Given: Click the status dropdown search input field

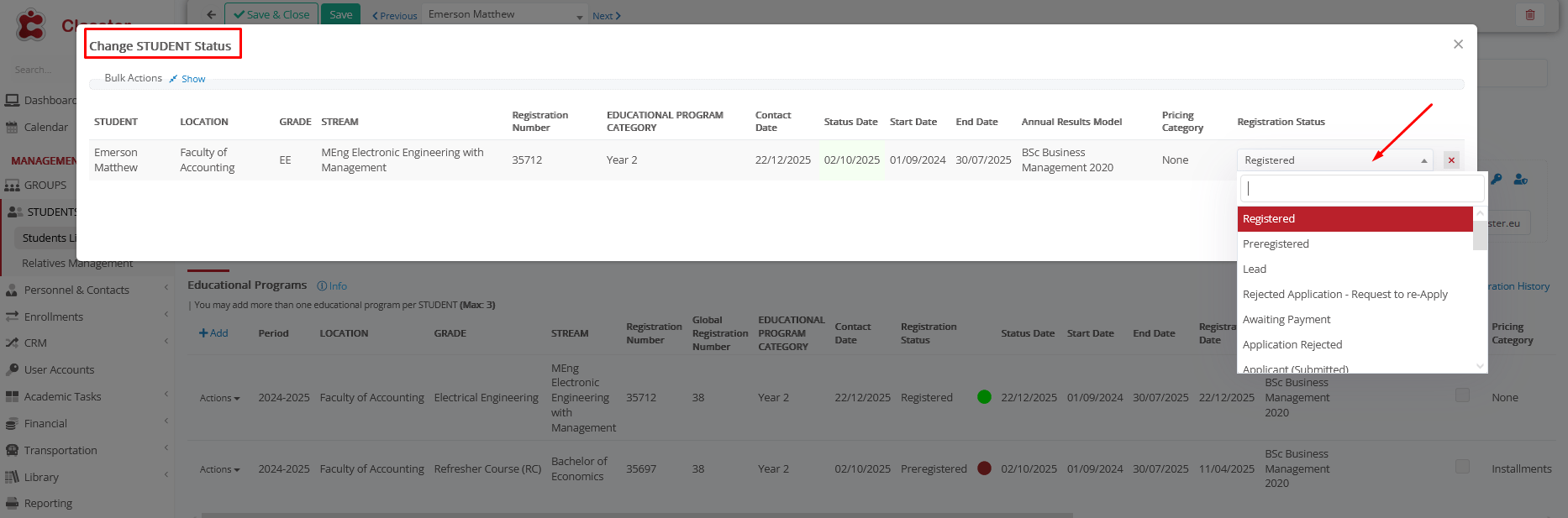Looking at the screenshot, I should (x=1361, y=189).
